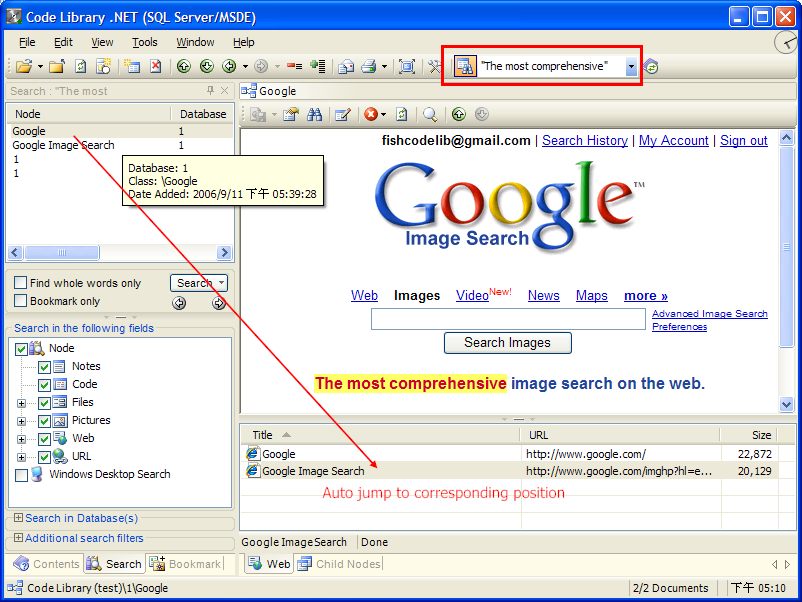Switch to the Contents tab
Image resolution: width=802 pixels, height=602 pixels.
pos(47,564)
